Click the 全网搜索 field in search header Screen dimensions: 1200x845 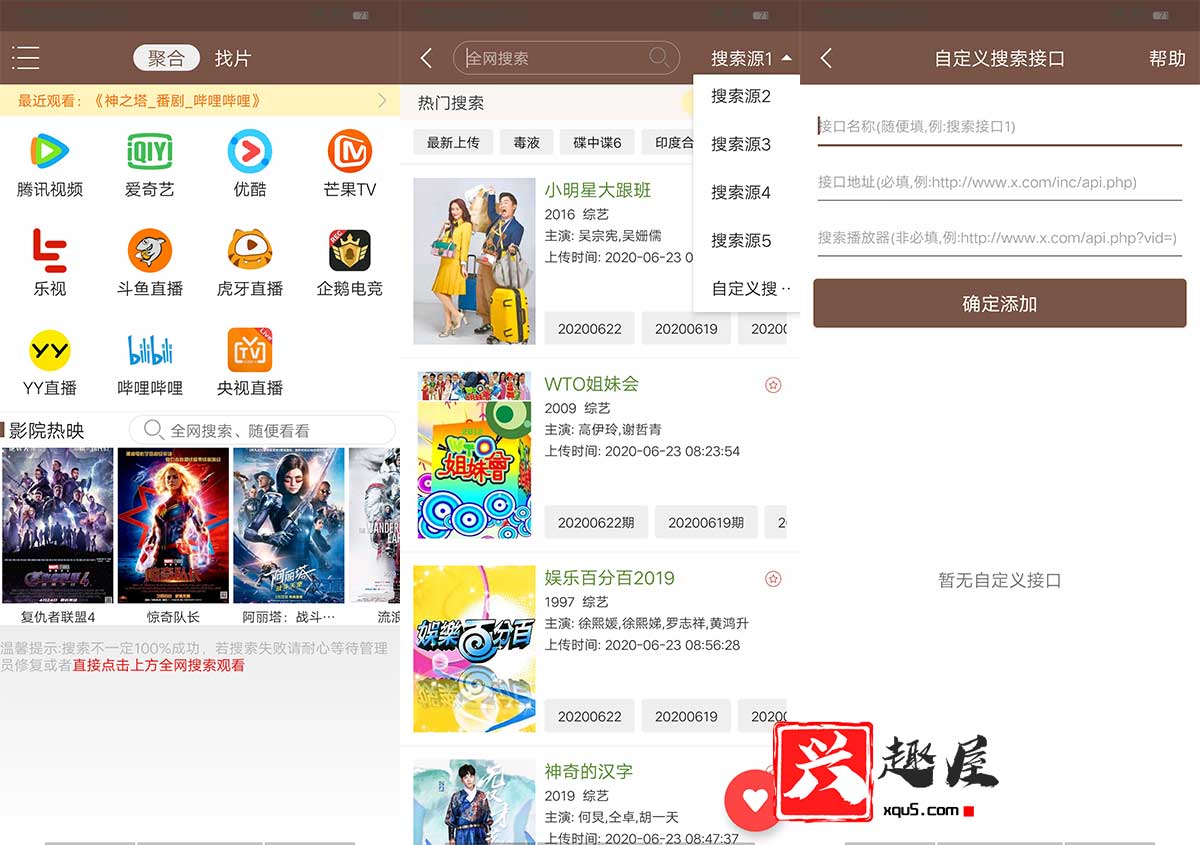click(x=566, y=58)
